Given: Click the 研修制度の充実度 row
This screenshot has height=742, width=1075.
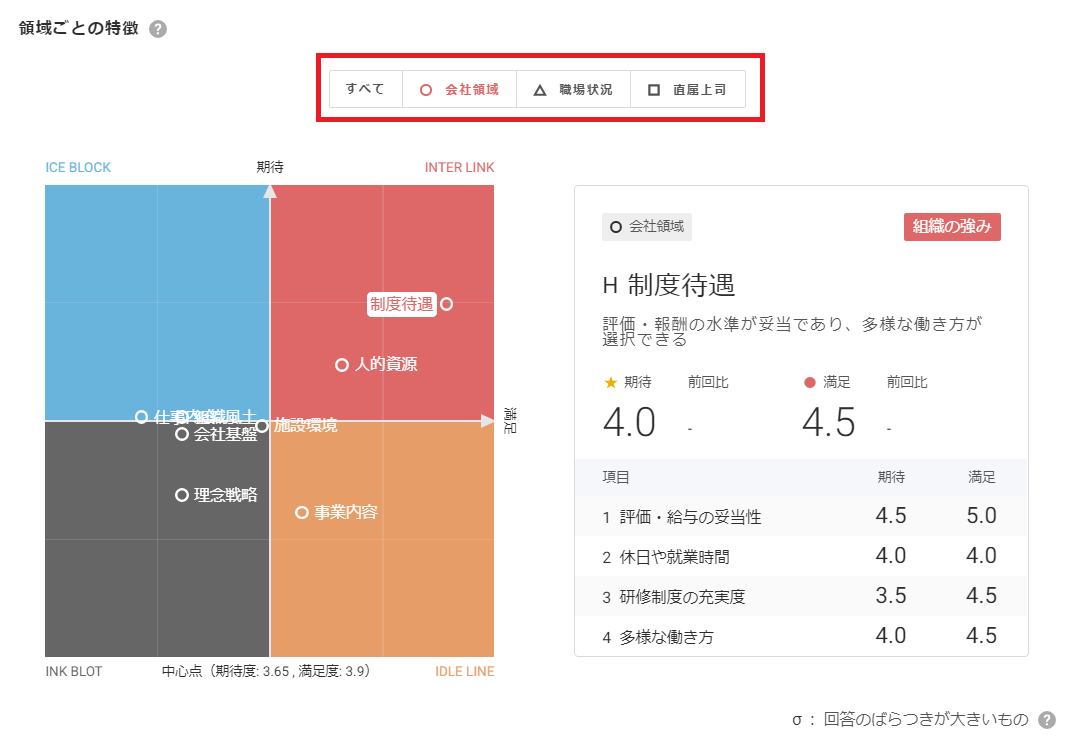Looking at the screenshot, I should coord(800,596).
